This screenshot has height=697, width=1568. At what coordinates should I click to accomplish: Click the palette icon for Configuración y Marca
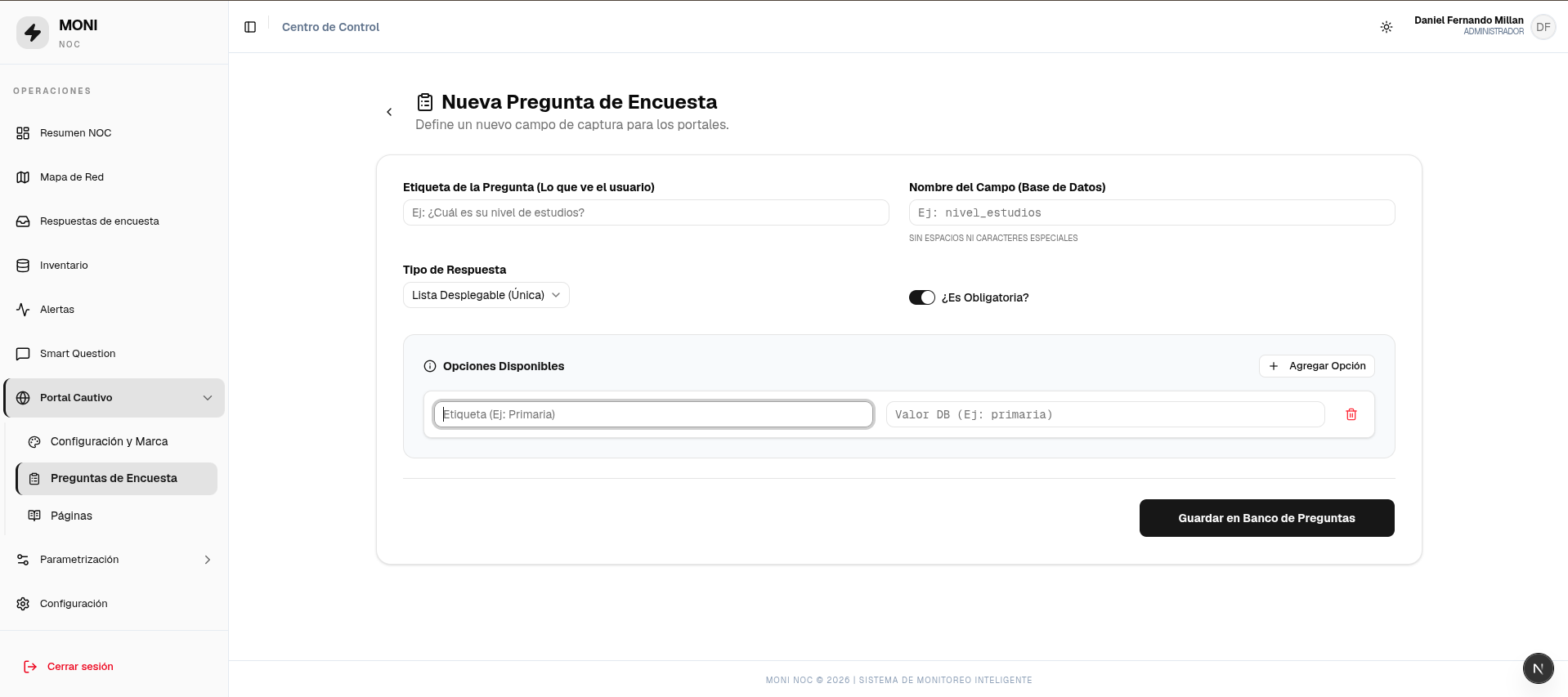34,442
